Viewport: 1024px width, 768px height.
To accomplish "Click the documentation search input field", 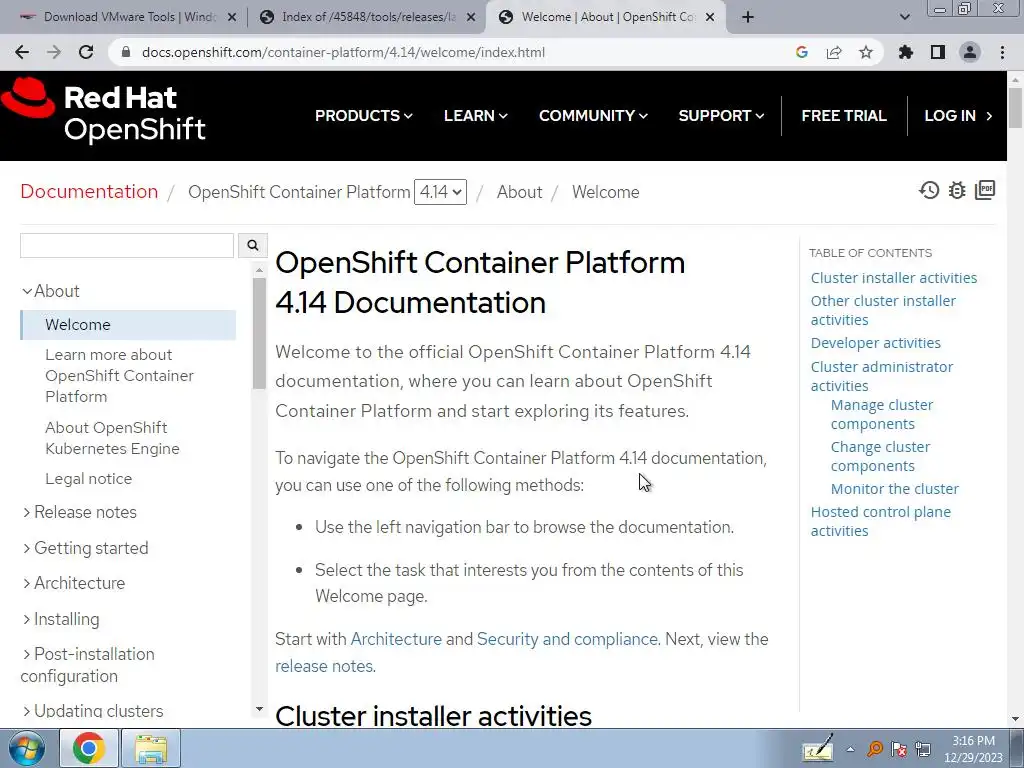I will pyautogui.click(x=127, y=246).
